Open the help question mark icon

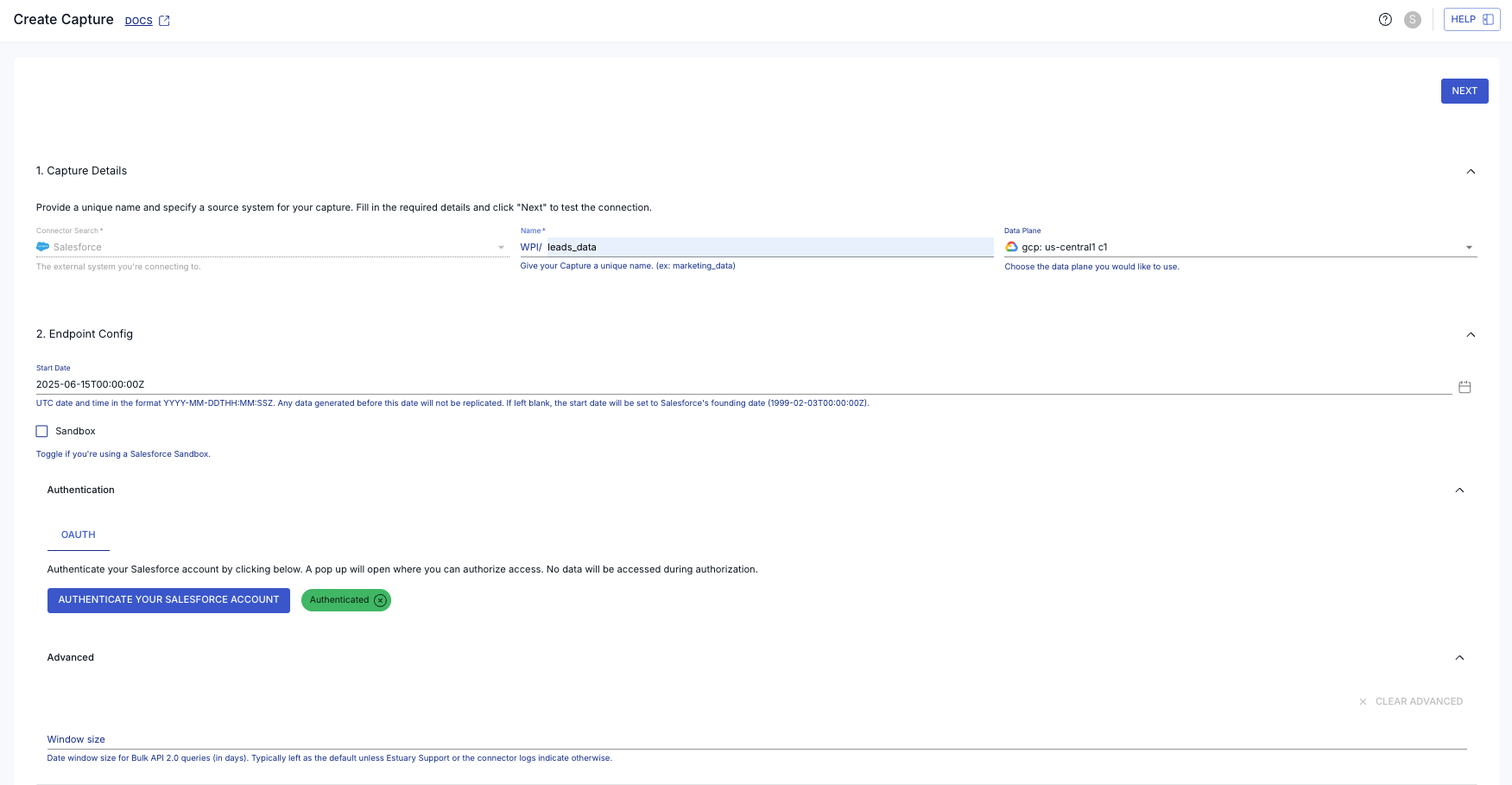tap(1385, 20)
